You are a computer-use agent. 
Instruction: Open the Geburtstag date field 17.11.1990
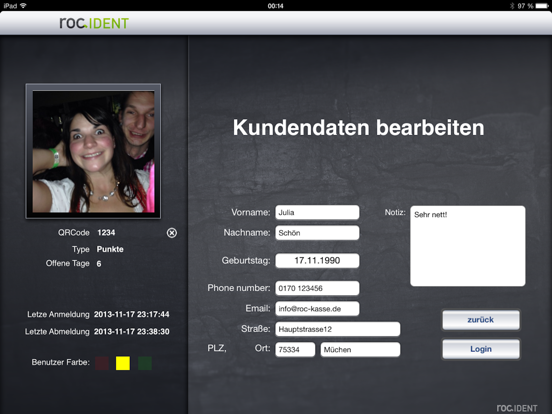pyautogui.click(x=317, y=261)
